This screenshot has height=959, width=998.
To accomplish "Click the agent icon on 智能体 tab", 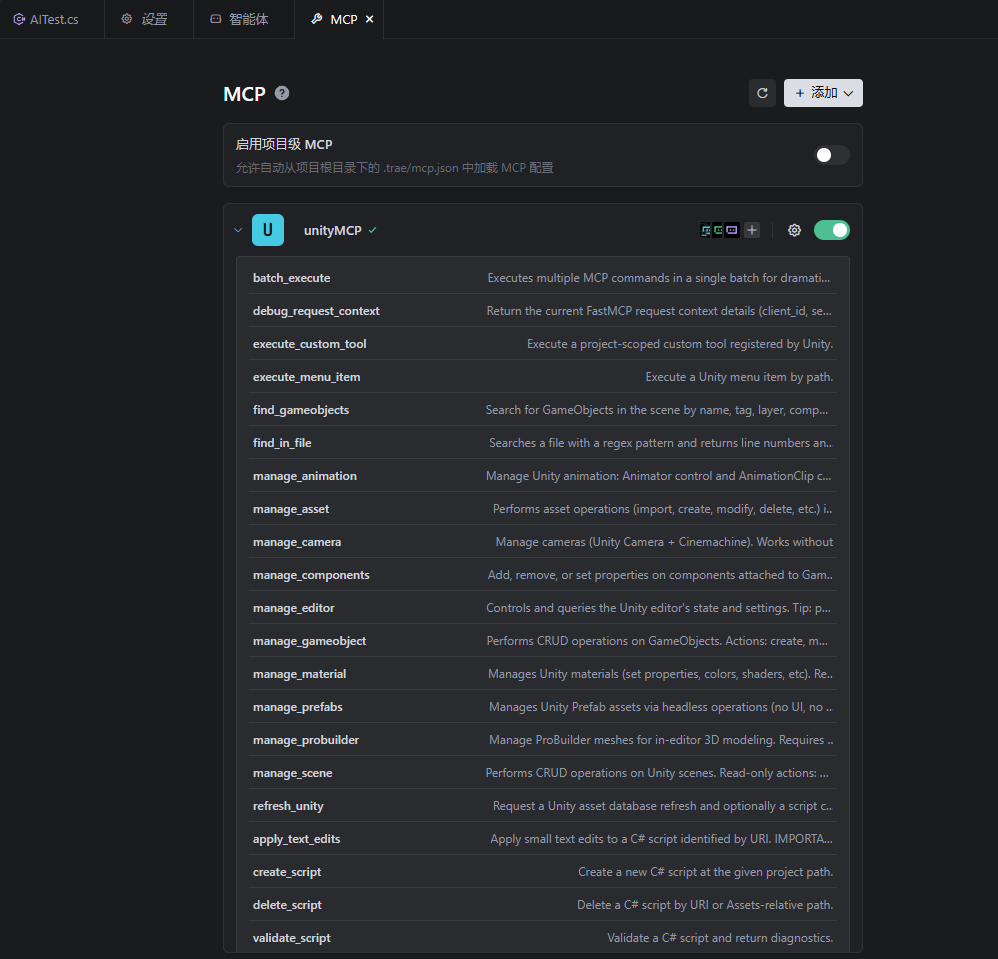I will 216,19.
